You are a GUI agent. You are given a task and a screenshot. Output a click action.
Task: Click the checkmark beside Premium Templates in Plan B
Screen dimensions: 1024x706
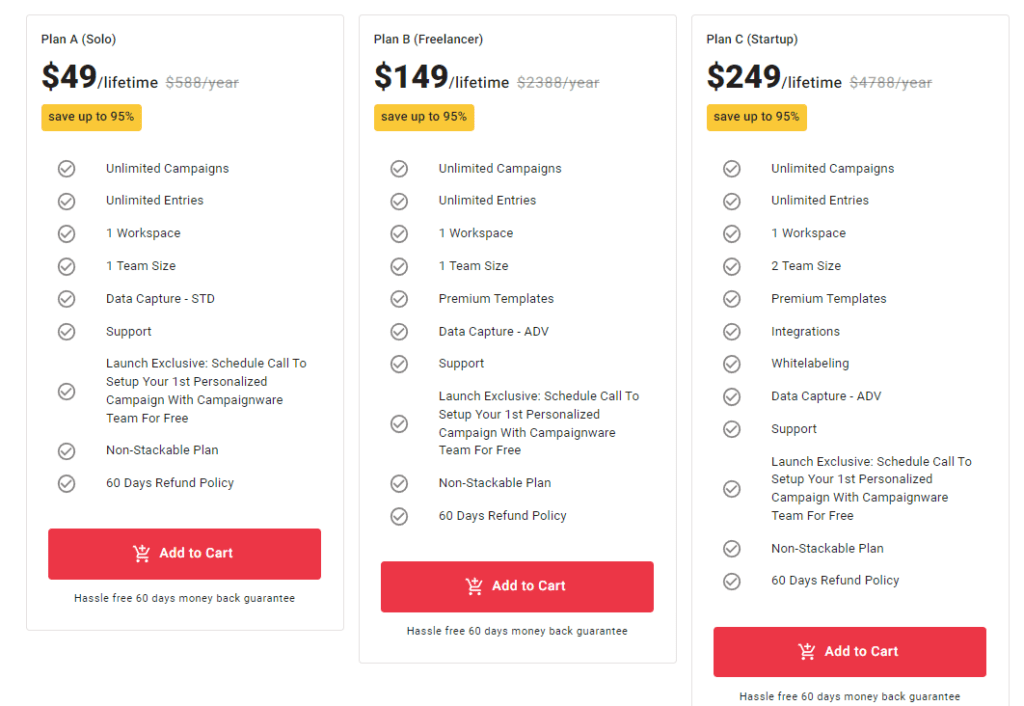(399, 298)
